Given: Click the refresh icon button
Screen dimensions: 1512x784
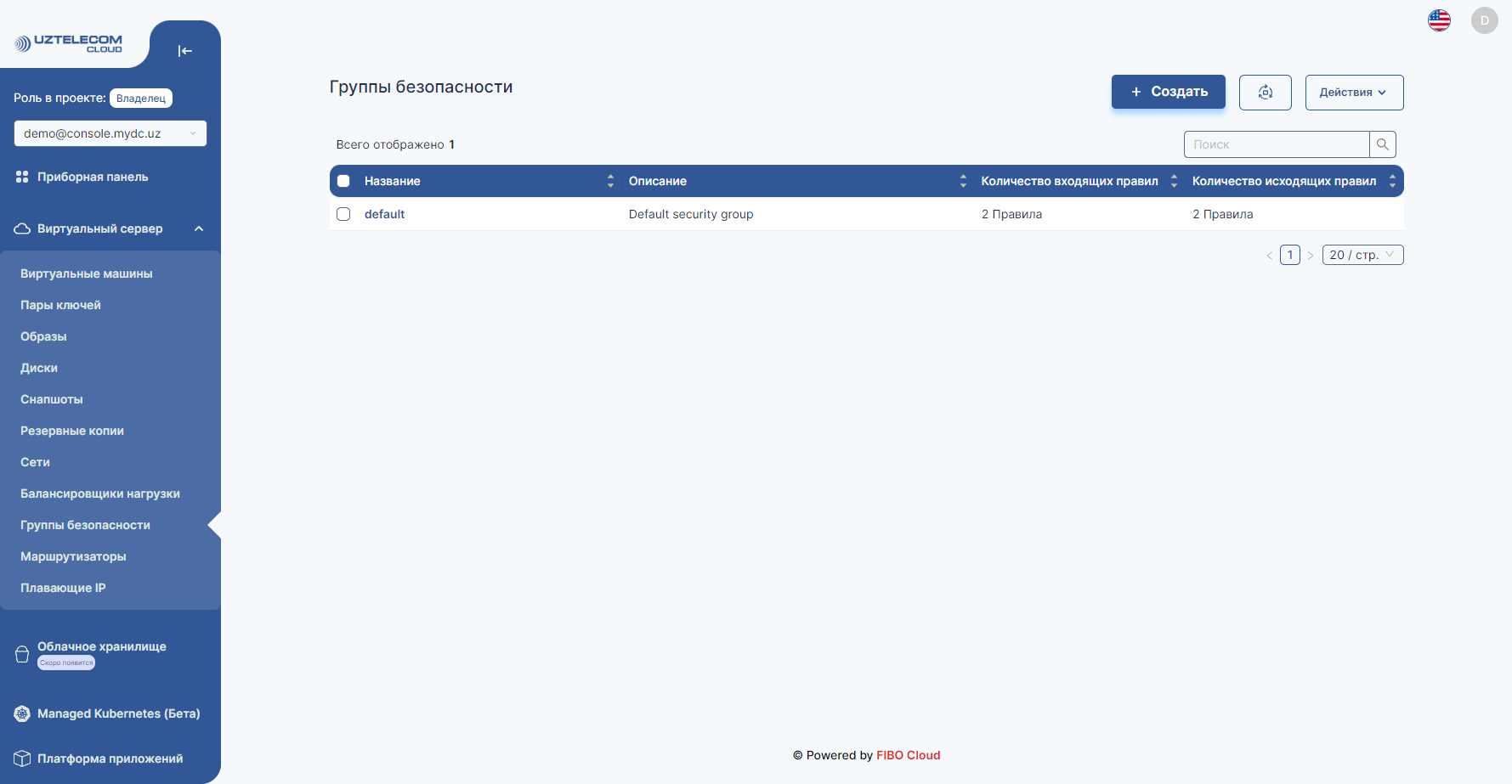Looking at the screenshot, I should [x=1265, y=93].
